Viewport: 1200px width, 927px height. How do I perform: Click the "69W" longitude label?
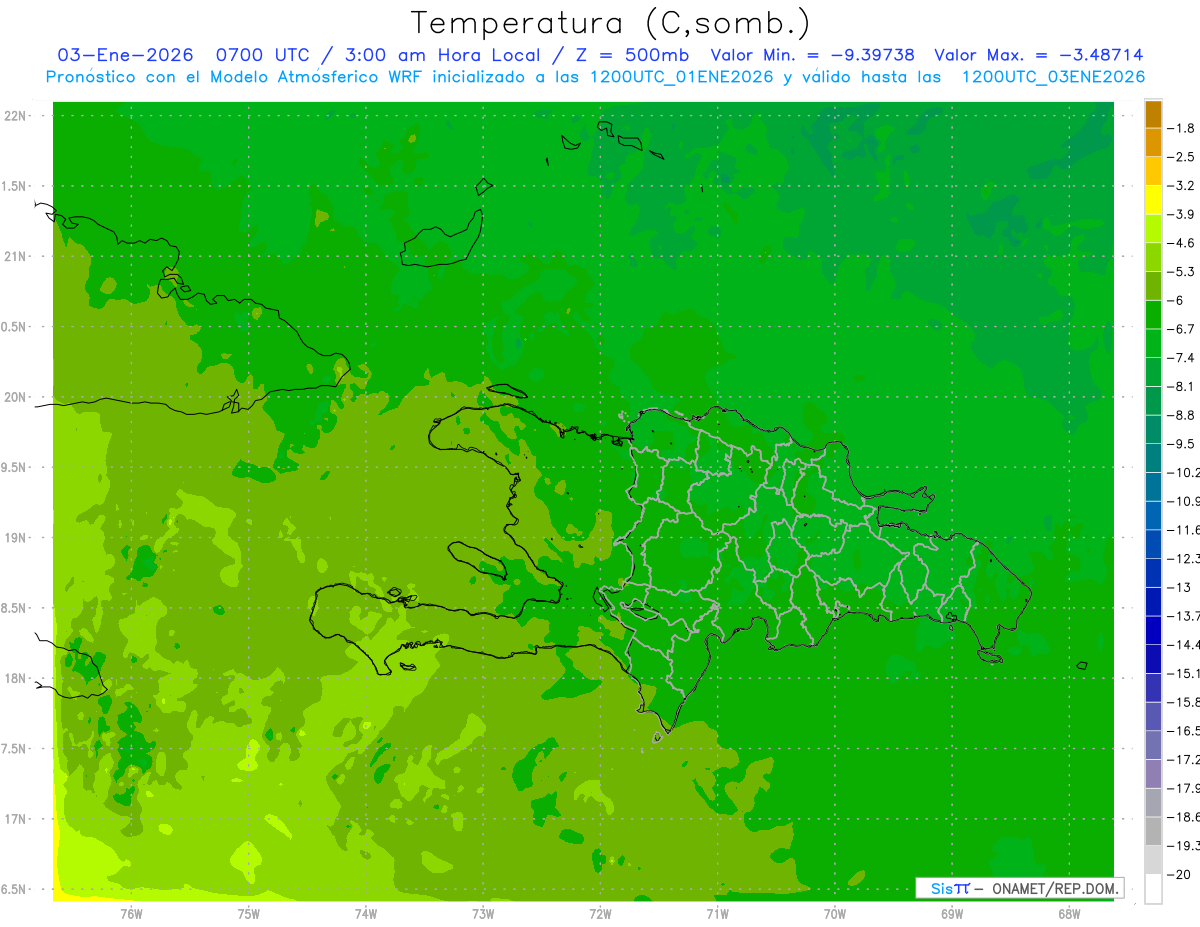tap(952, 913)
